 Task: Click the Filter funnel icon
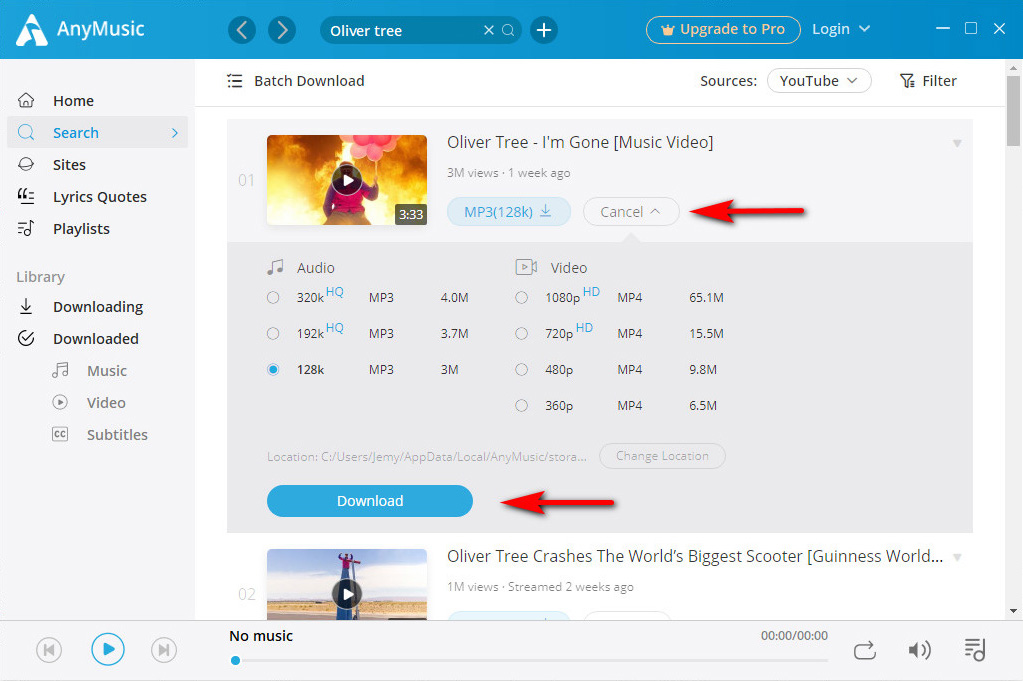(907, 81)
